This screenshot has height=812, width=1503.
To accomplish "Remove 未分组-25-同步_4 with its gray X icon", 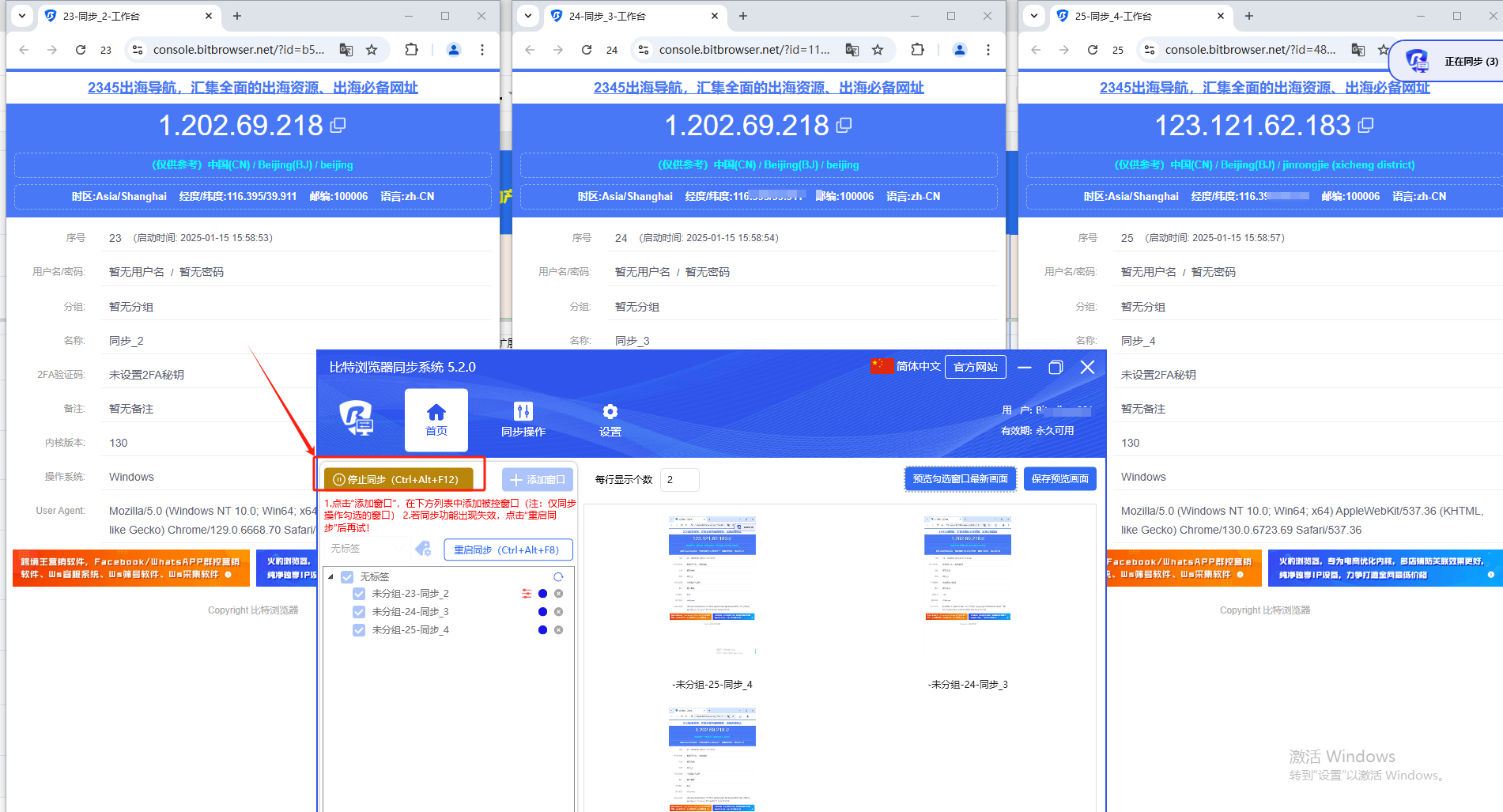I will (x=558, y=630).
